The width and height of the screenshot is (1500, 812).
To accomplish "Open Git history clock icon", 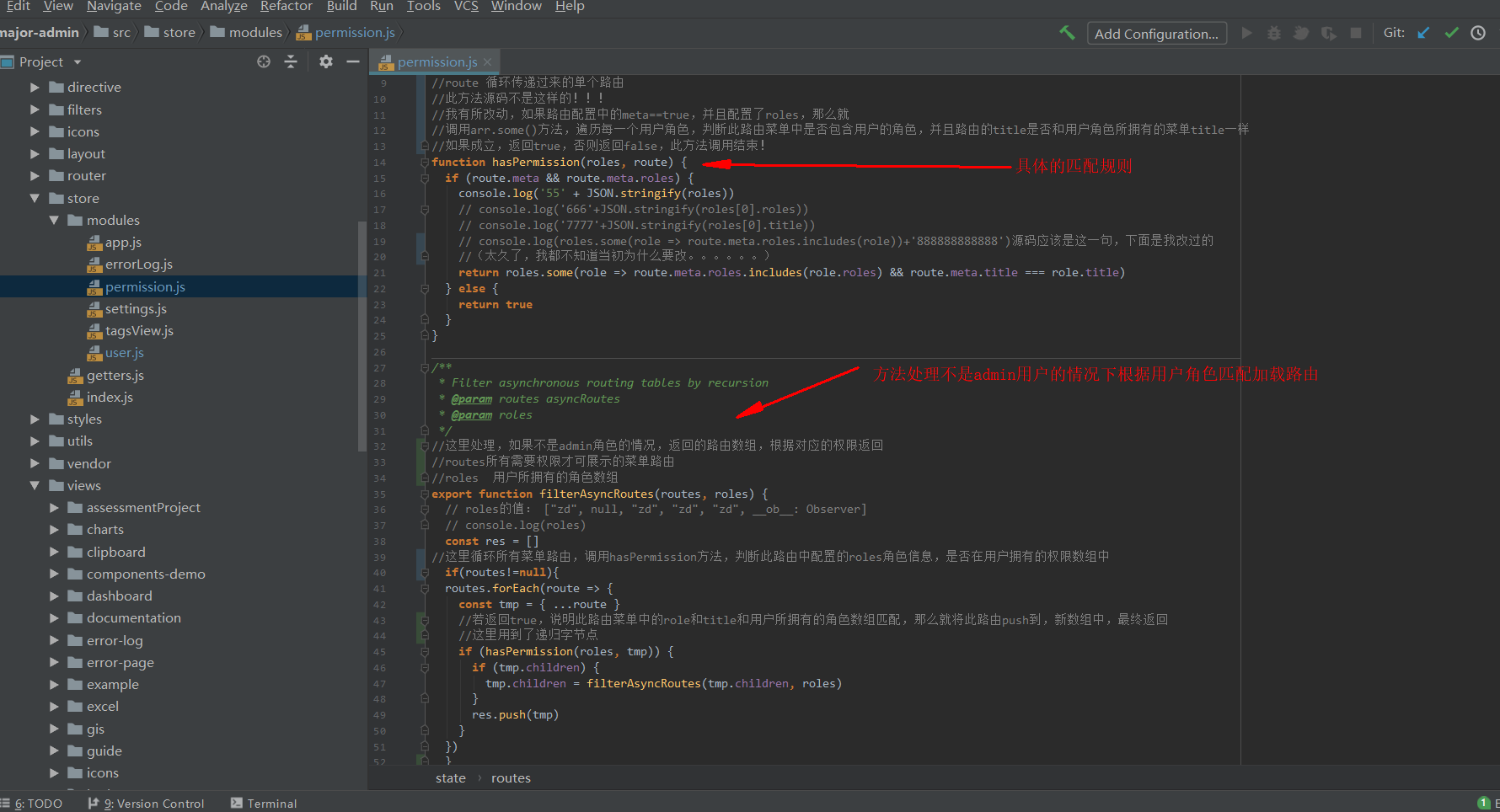I will [1478, 33].
